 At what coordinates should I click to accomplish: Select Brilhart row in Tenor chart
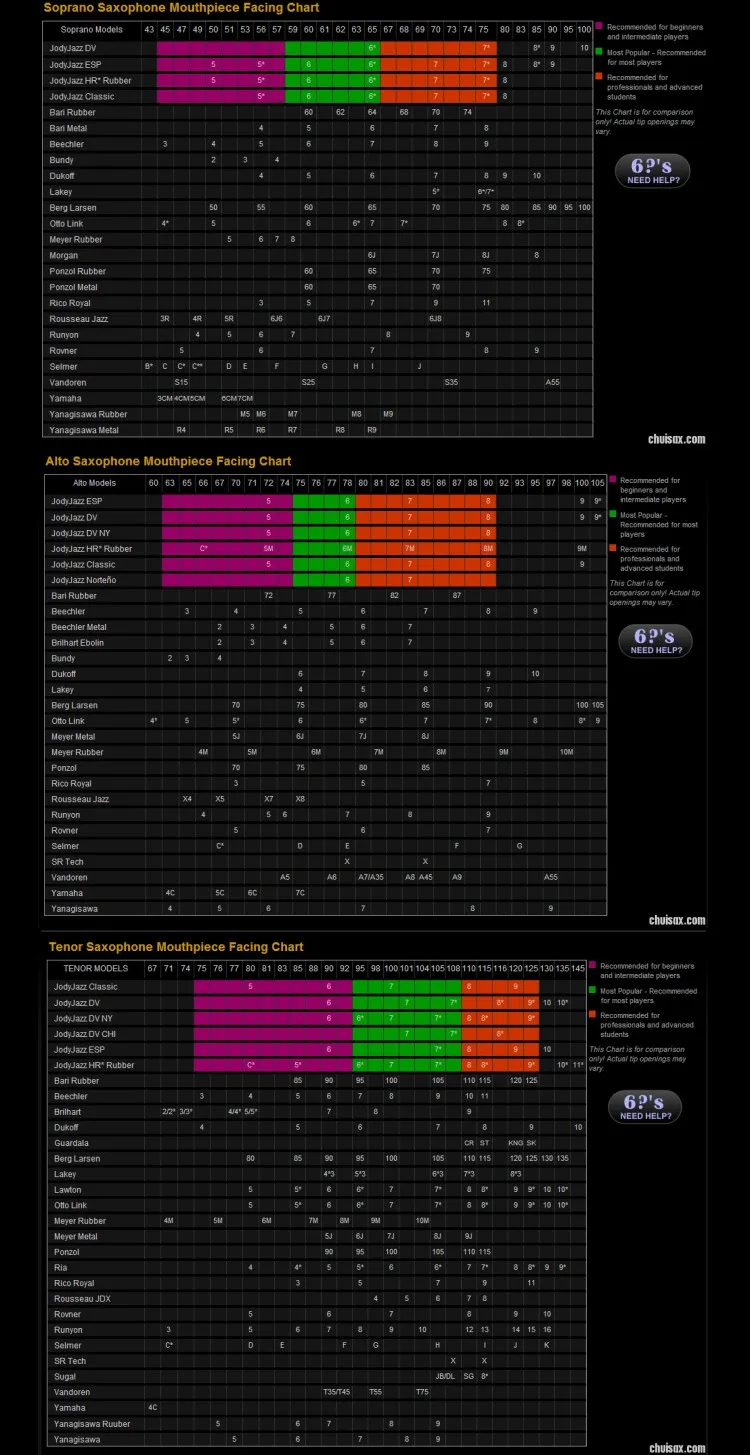[x=318, y=1112]
